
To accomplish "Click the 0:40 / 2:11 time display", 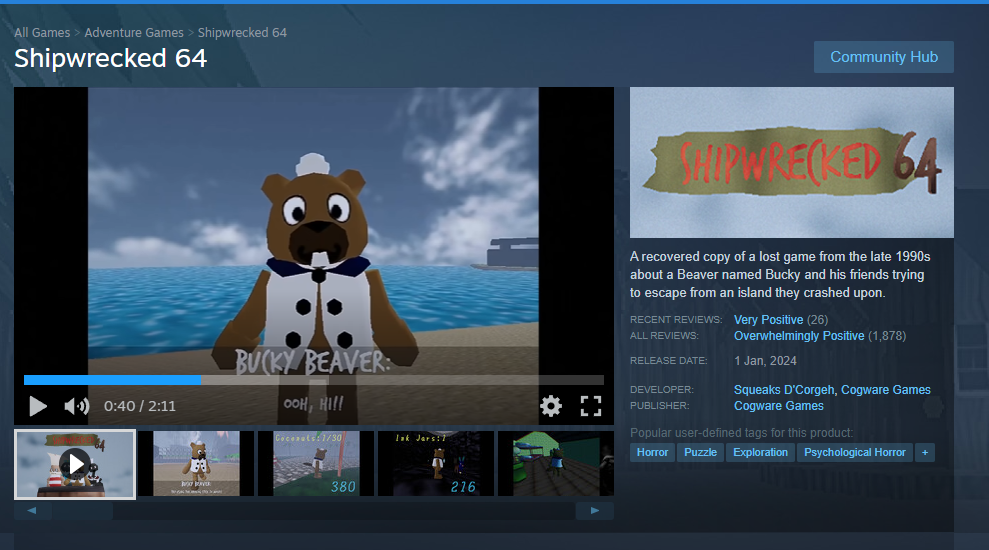I will [x=139, y=406].
